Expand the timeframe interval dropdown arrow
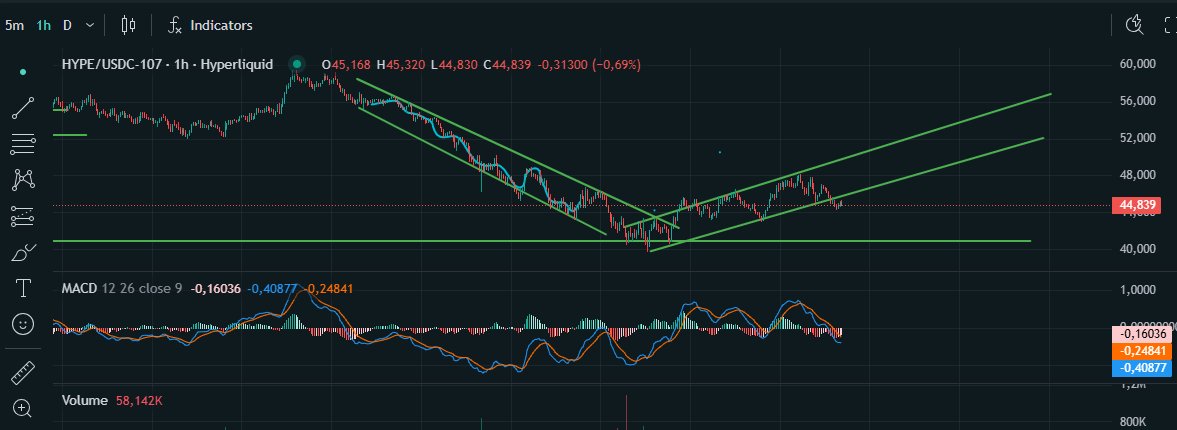 [x=90, y=25]
